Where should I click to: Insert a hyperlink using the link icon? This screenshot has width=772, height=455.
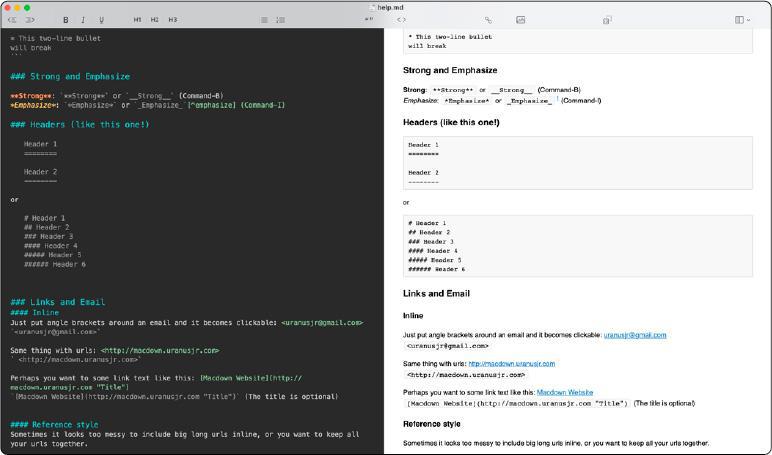[x=488, y=20]
